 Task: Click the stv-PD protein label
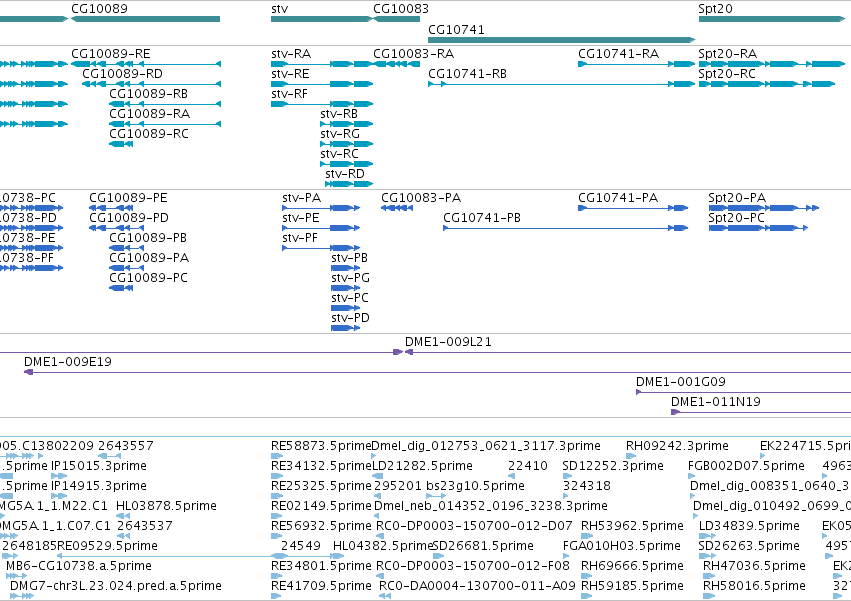[x=350, y=319]
